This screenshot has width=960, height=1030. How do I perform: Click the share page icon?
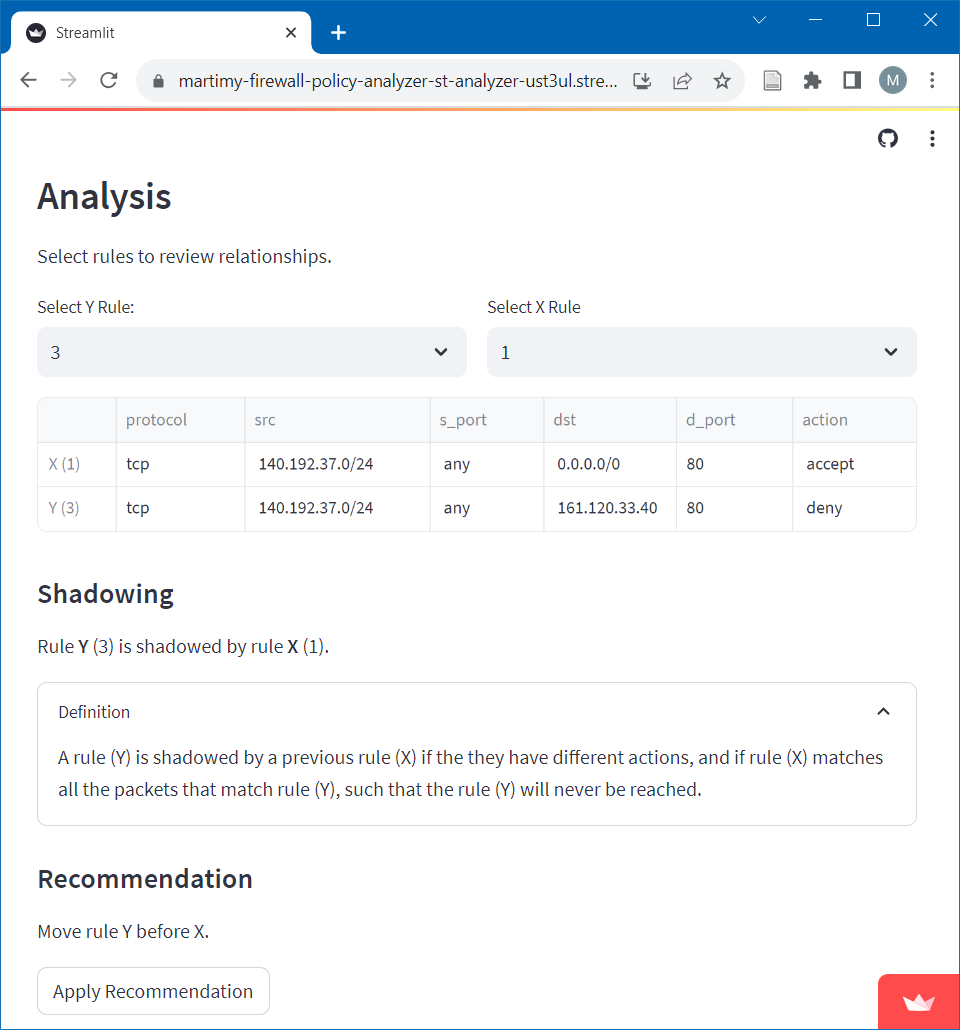[x=682, y=81]
